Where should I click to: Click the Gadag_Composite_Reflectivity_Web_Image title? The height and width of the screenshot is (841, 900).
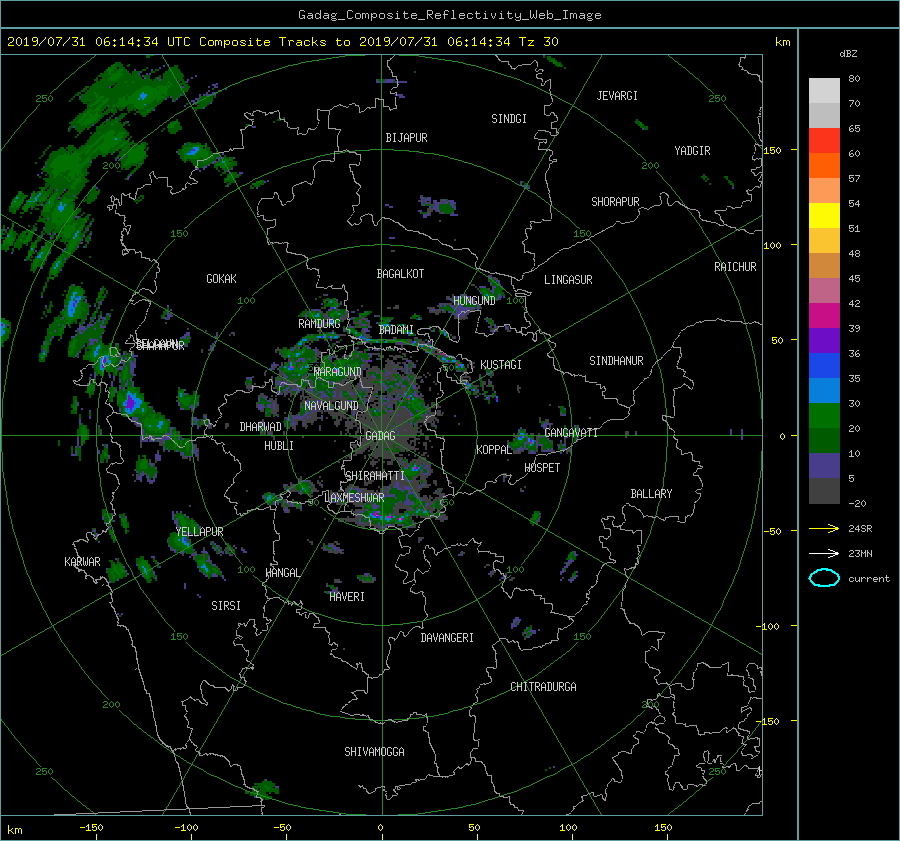[x=450, y=15]
